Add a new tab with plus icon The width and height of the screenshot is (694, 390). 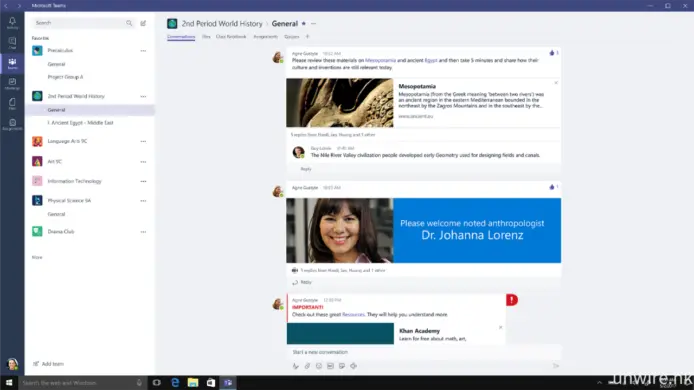pos(308,37)
